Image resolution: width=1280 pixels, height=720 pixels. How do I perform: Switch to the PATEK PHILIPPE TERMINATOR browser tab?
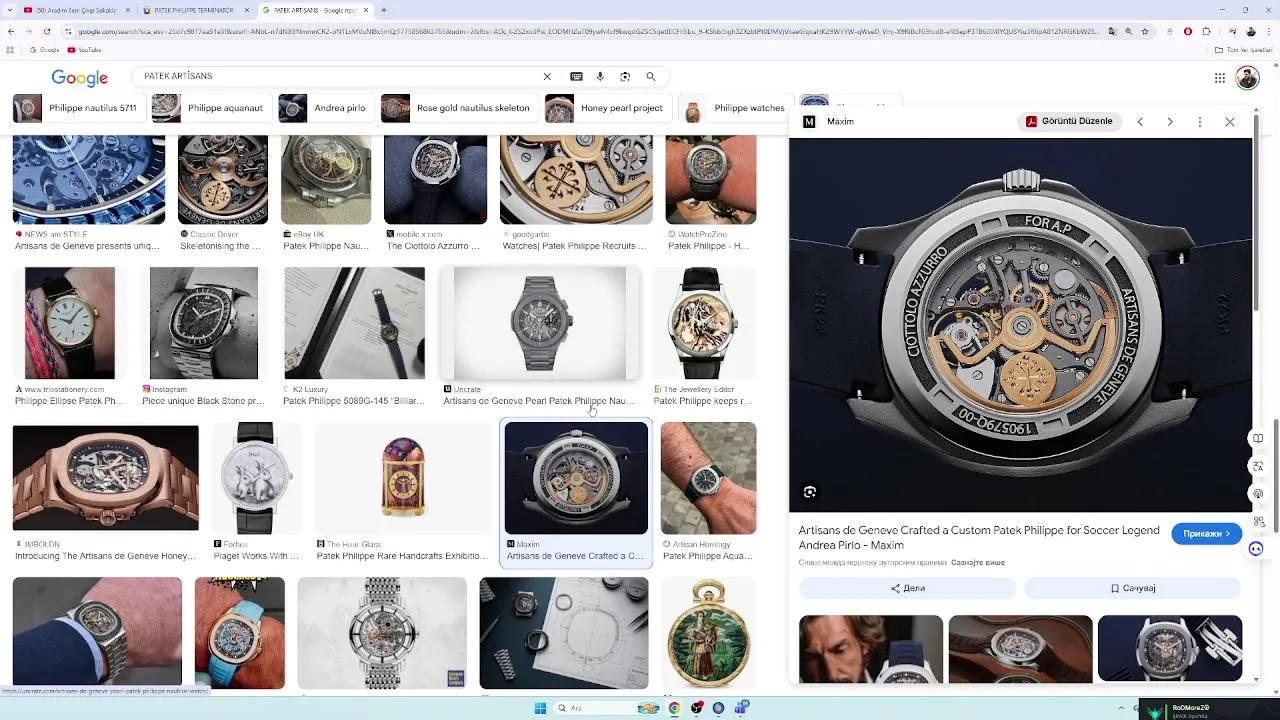click(194, 10)
